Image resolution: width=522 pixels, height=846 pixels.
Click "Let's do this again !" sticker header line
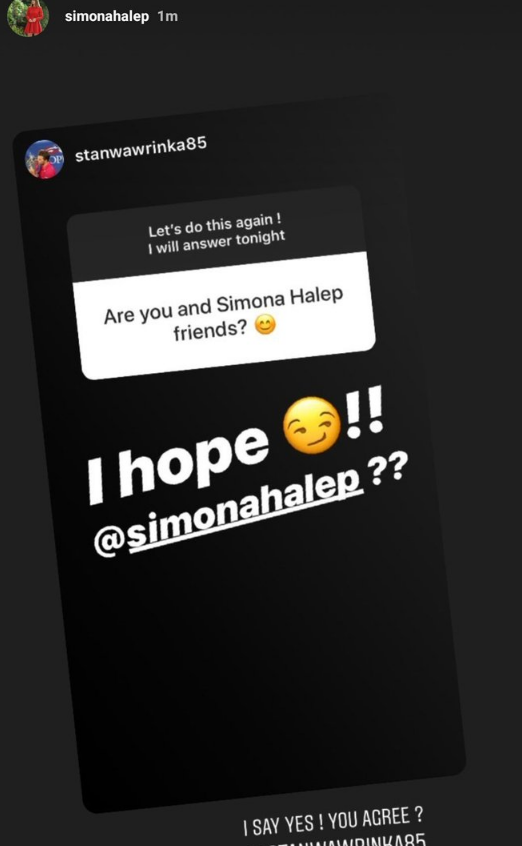[x=215, y=225]
